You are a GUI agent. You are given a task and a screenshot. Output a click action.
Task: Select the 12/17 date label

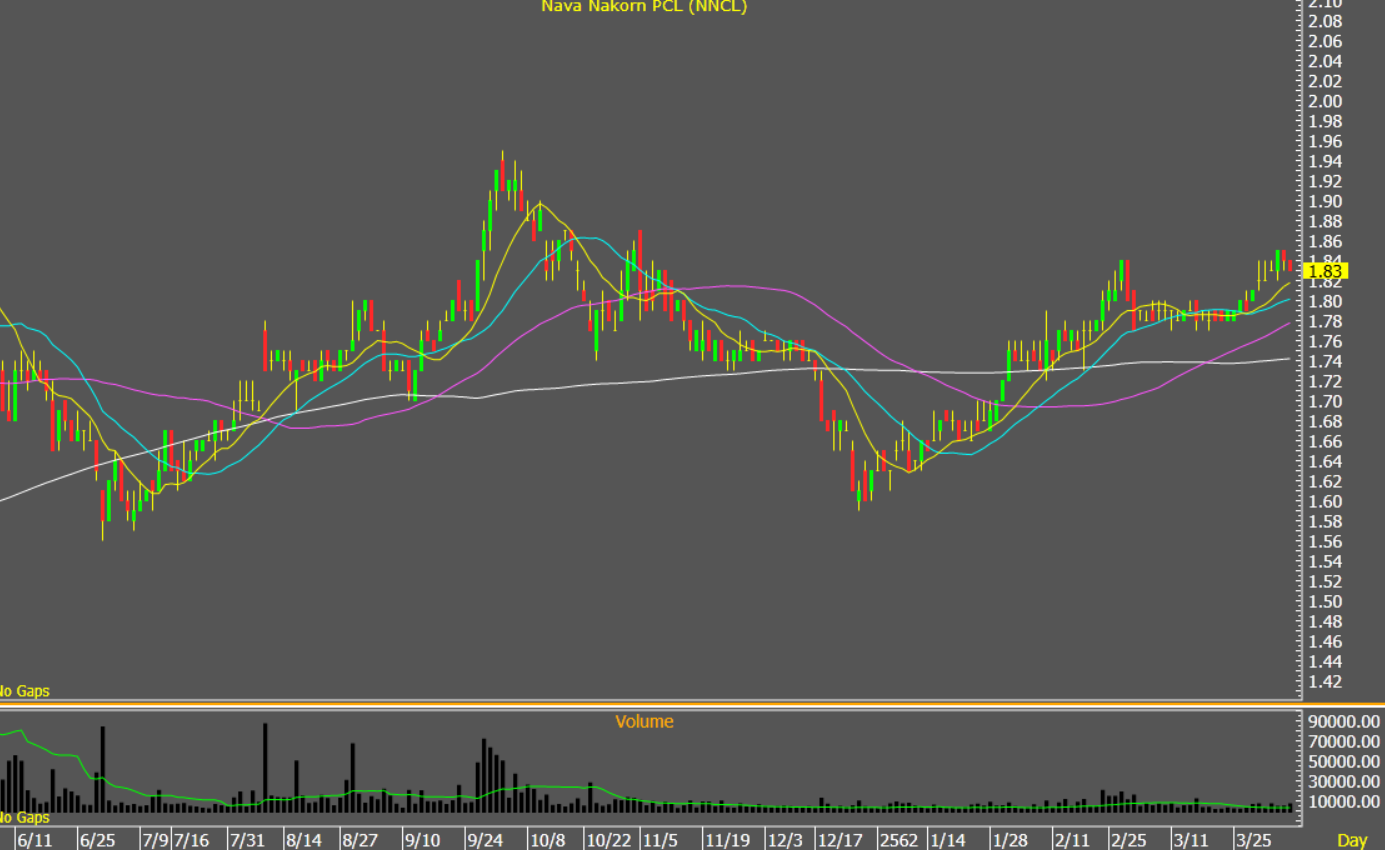coord(840,840)
